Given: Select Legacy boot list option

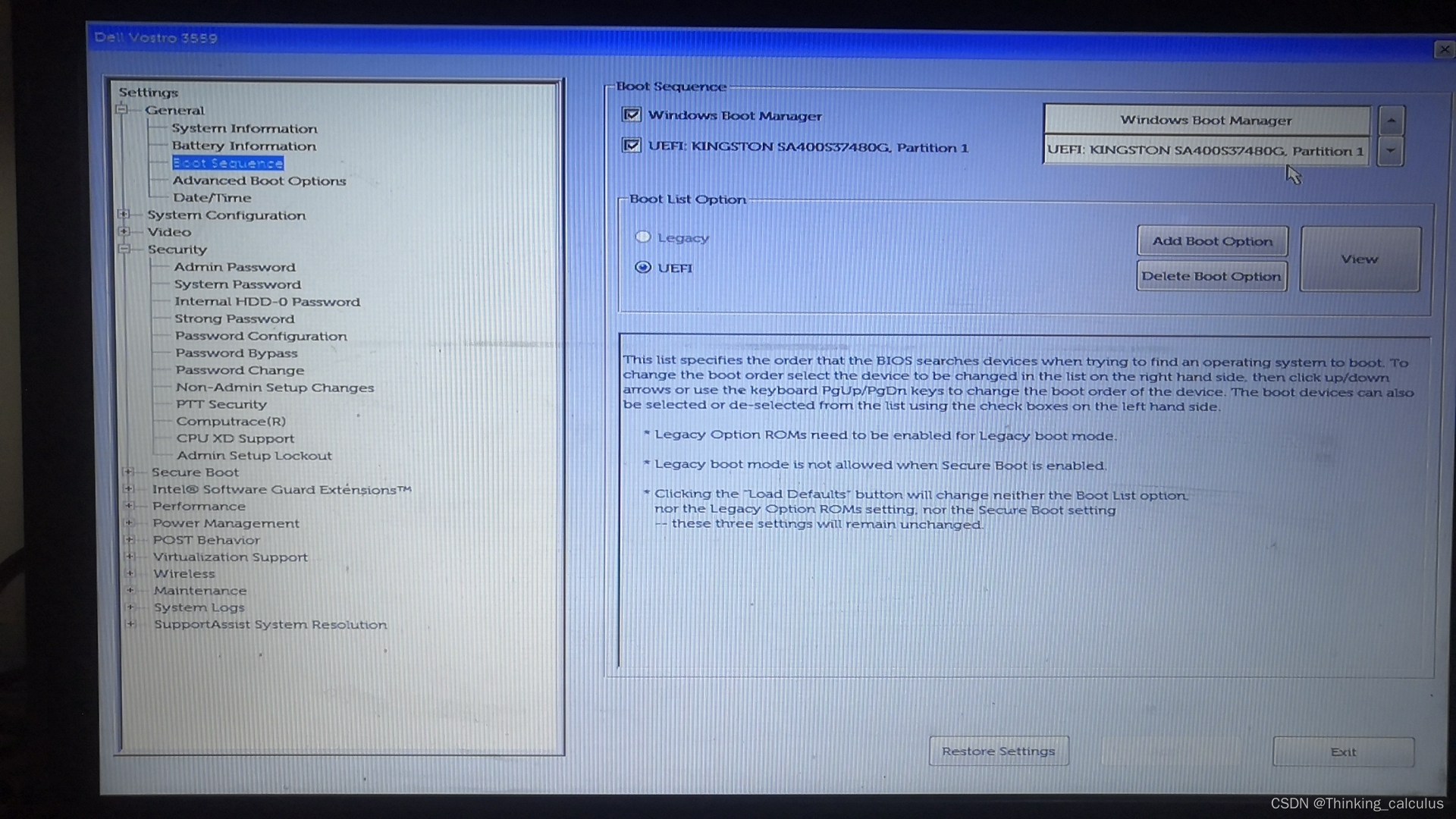Looking at the screenshot, I should coord(643,237).
